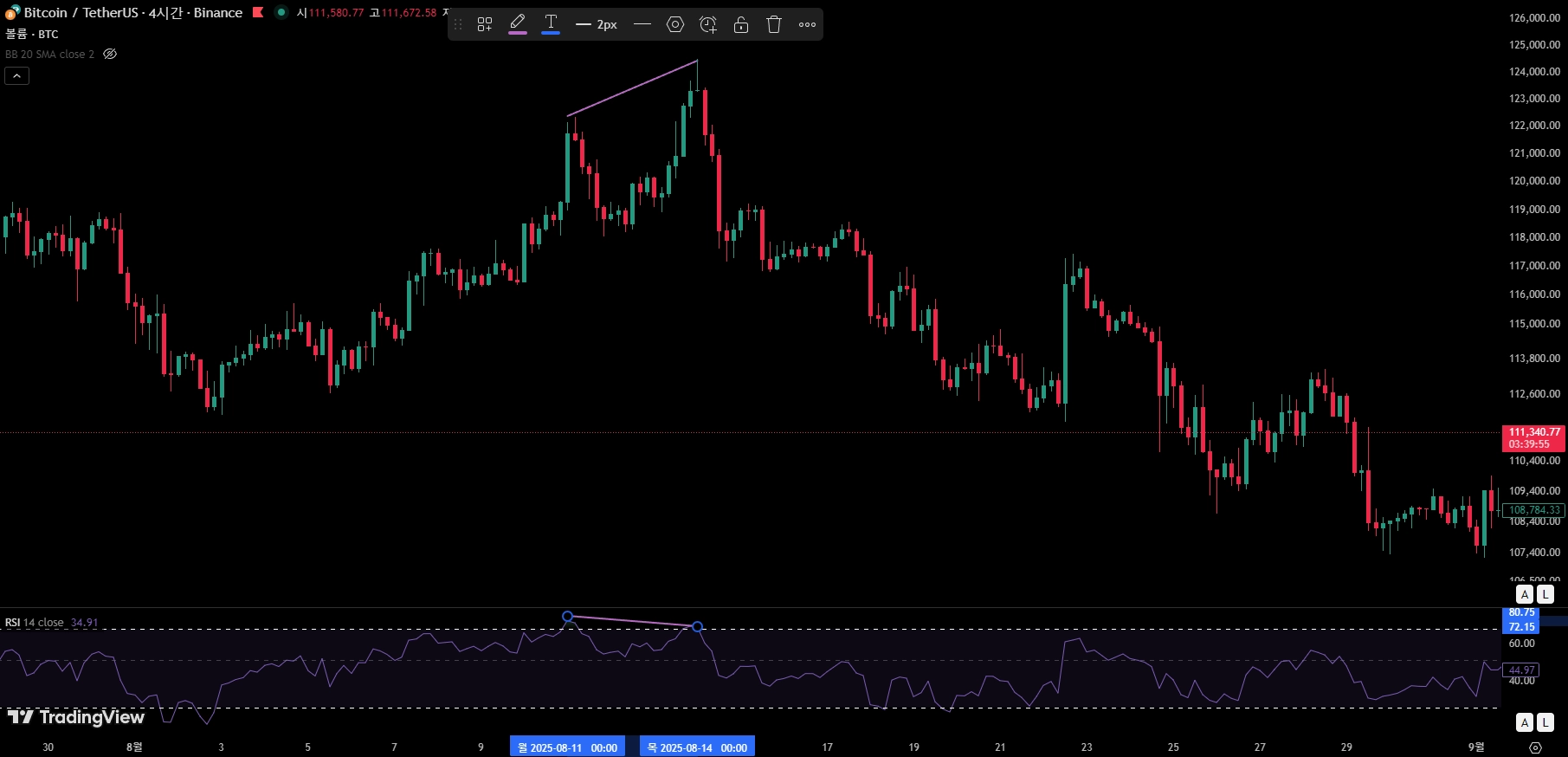Open chart settings gear by the time axis

click(x=1535, y=747)
